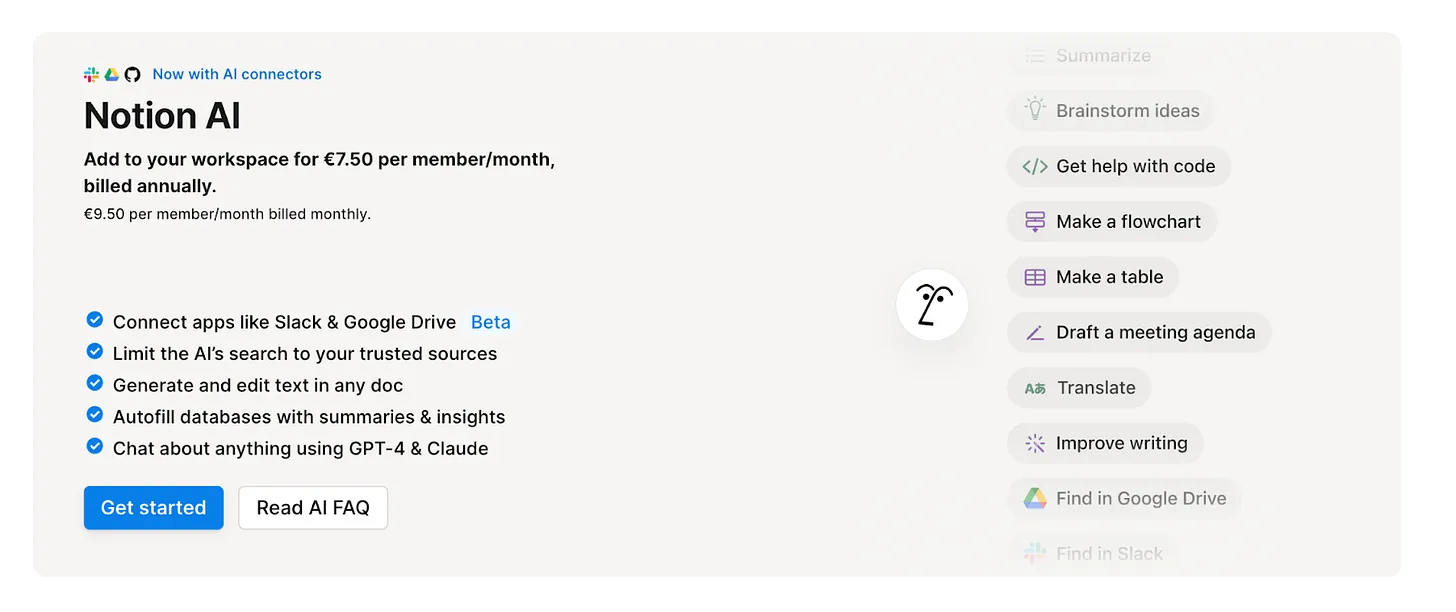Screen dimensions: 1456x612
Task: Click the table grid icon
Action: tap(1035, 277)
